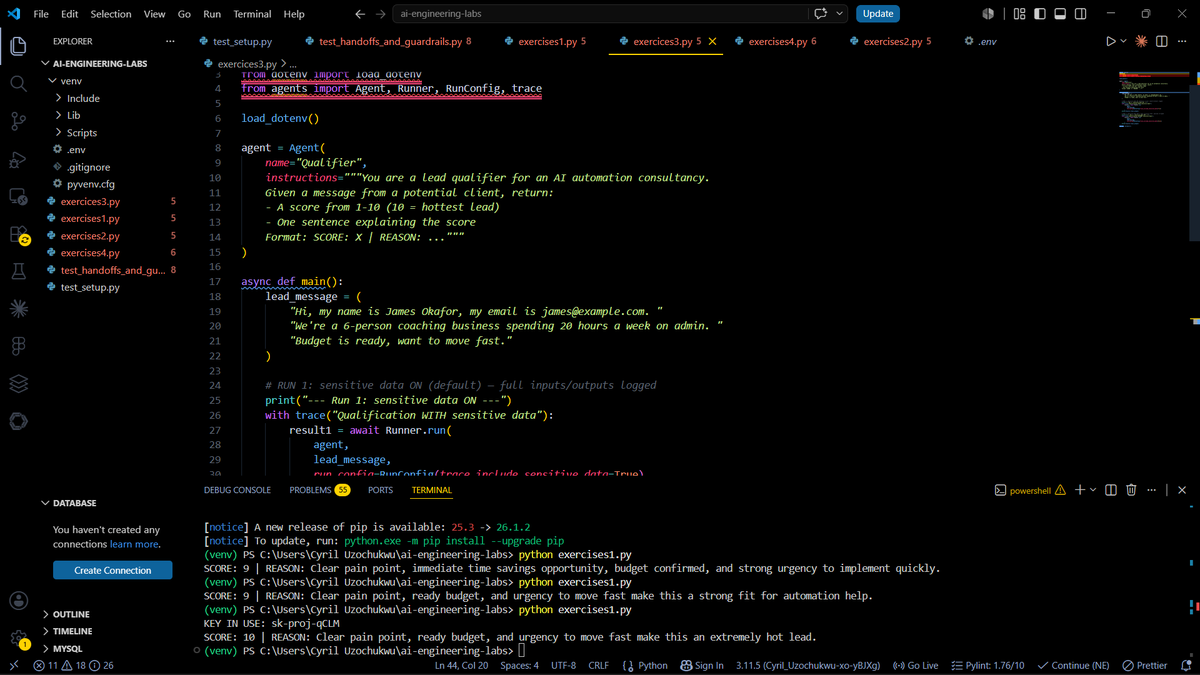Open the Copilot chat dropdown arrow
The image size is (1200, 675).
(840, 14)
